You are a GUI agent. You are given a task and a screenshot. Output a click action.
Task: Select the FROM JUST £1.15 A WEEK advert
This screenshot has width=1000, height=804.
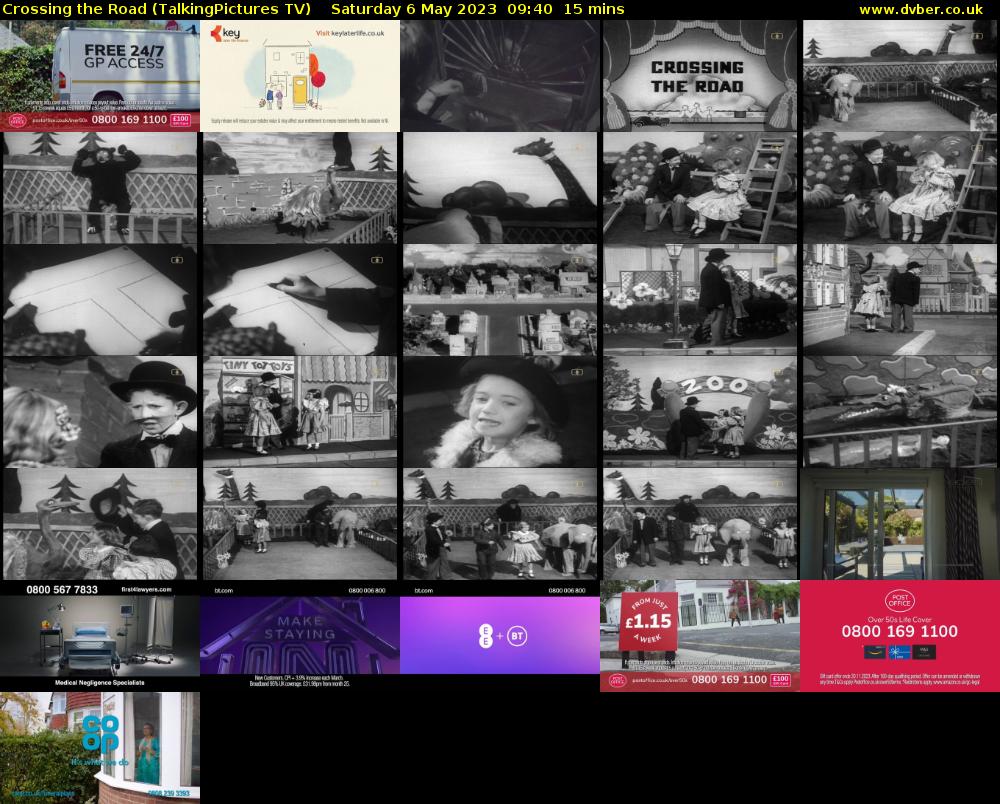[x=700, y=636]
